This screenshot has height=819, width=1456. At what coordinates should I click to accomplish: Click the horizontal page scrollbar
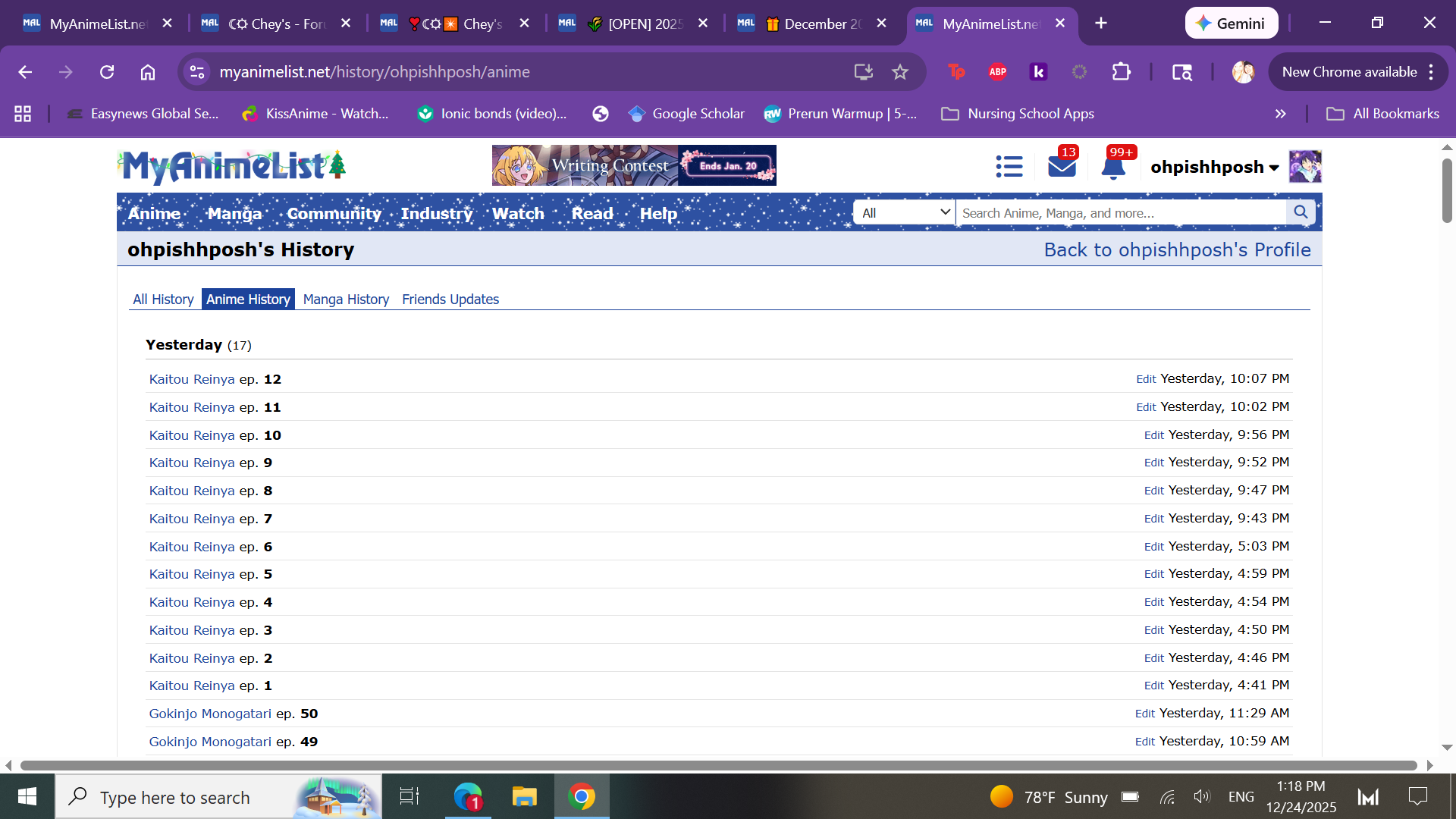pyautogui.click(x=717, y=765)
